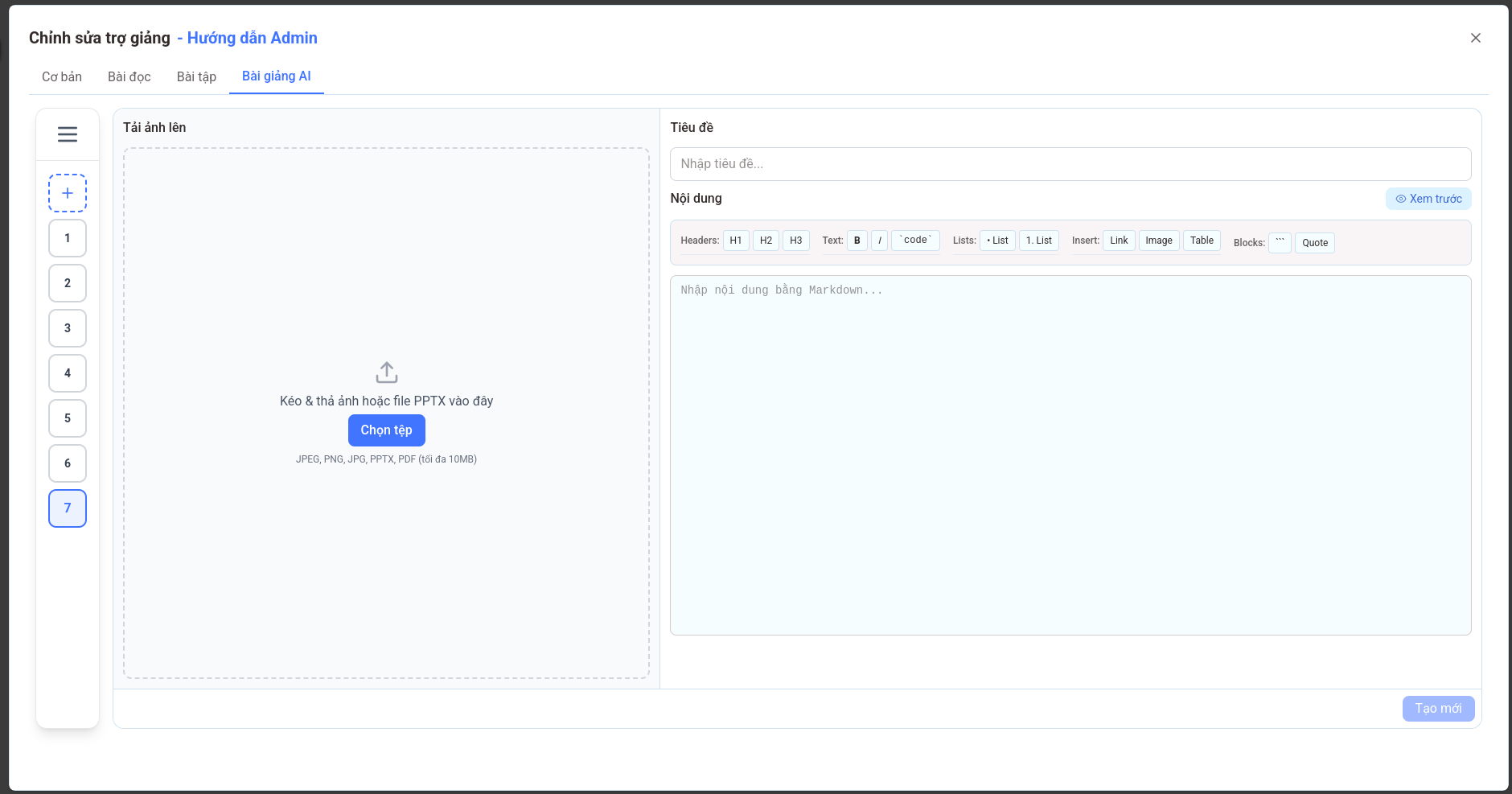Toggle preview with Xem trước
1512x794 pixels.
click(x=1428, y=199)
